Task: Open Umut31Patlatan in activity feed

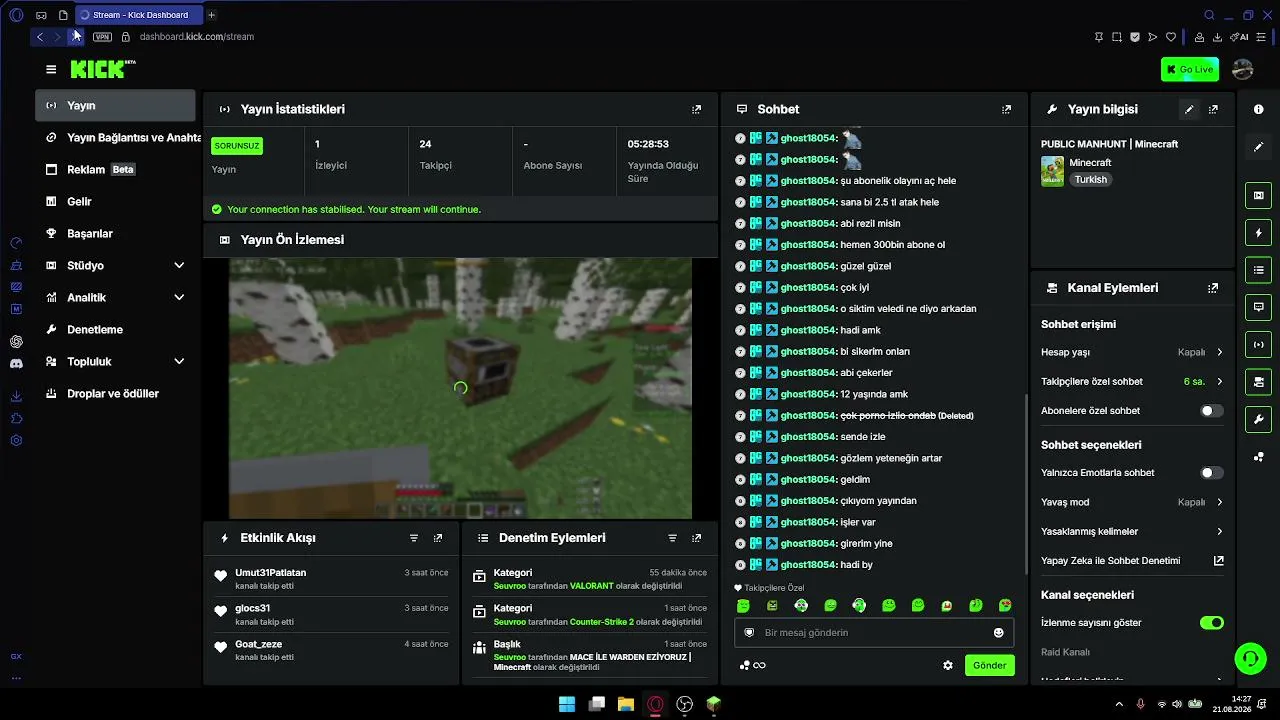Action: click(x=270, y=573)
